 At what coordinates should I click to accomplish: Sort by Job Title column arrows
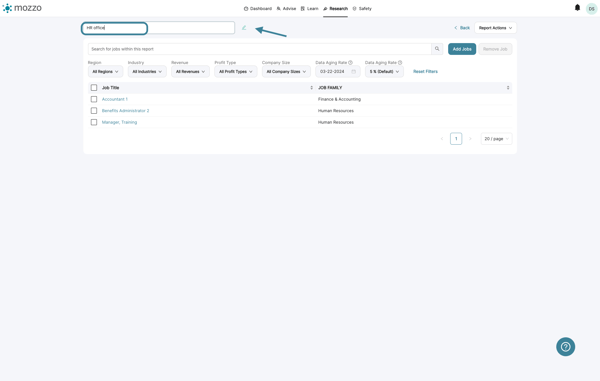pyautogui.click(x=311, y=88)
